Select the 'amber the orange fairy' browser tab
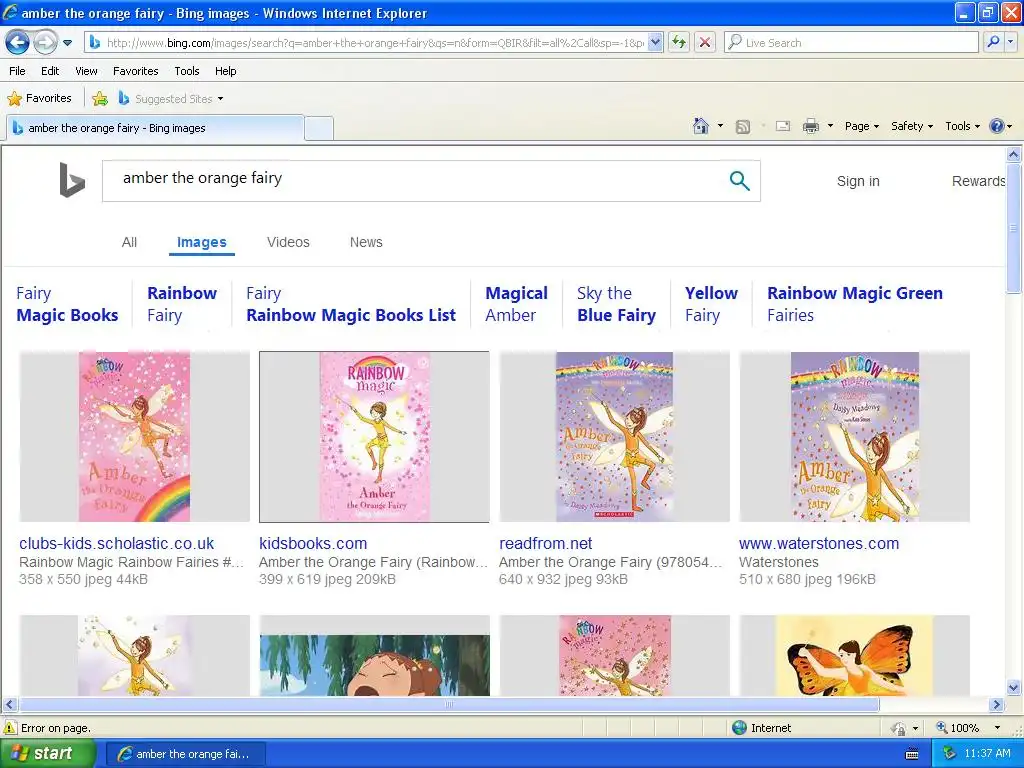The image size is (1024, 768). [155, 128]
